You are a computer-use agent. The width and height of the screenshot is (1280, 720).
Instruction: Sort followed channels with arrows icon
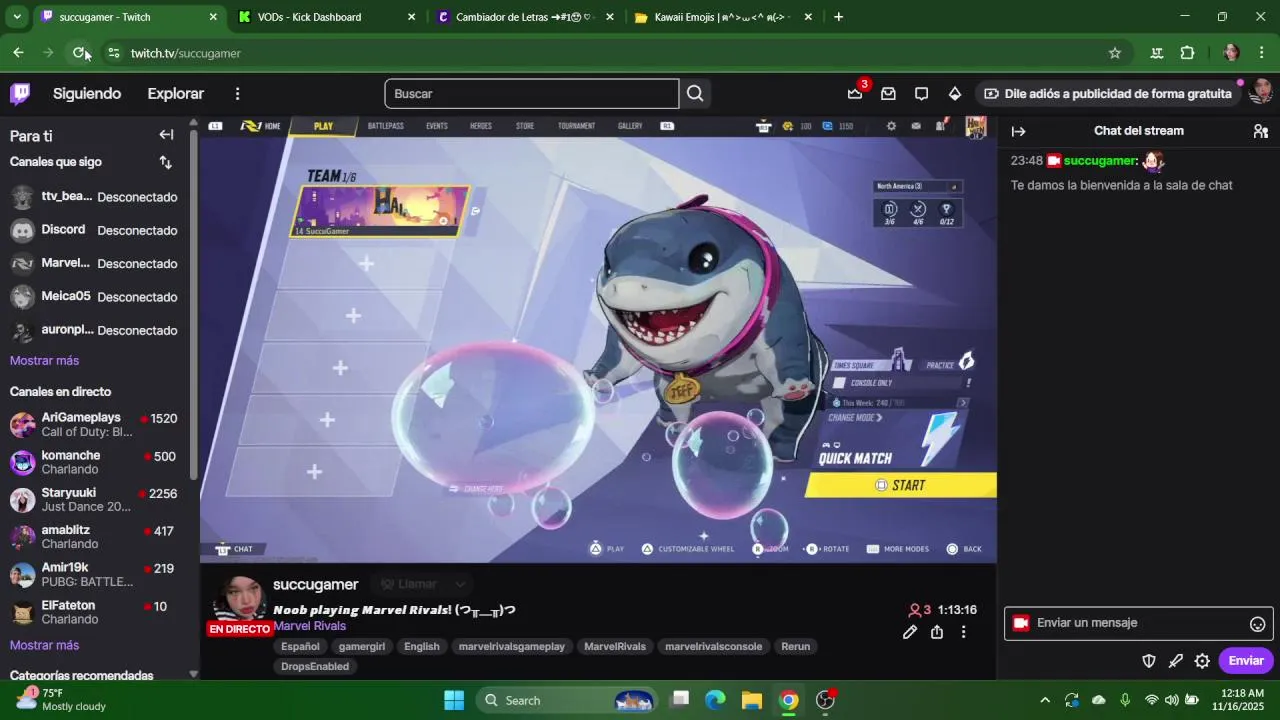point(166,162)
